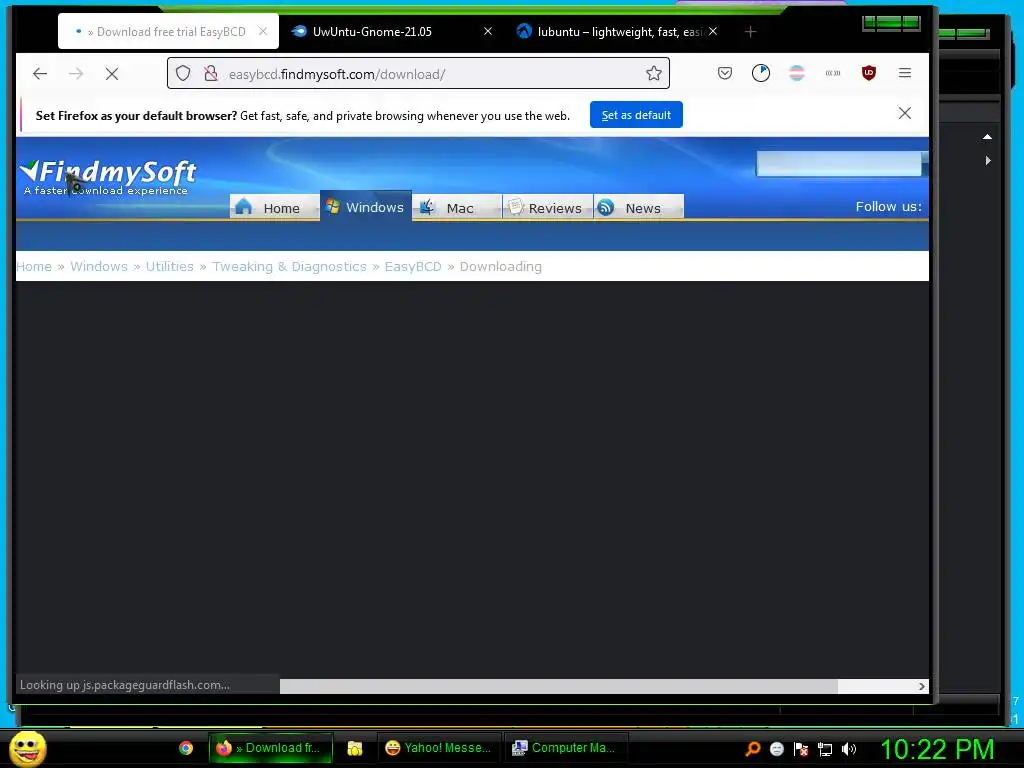
Task: Open the uBlock Origin extension icon
Action: point(869,73)
